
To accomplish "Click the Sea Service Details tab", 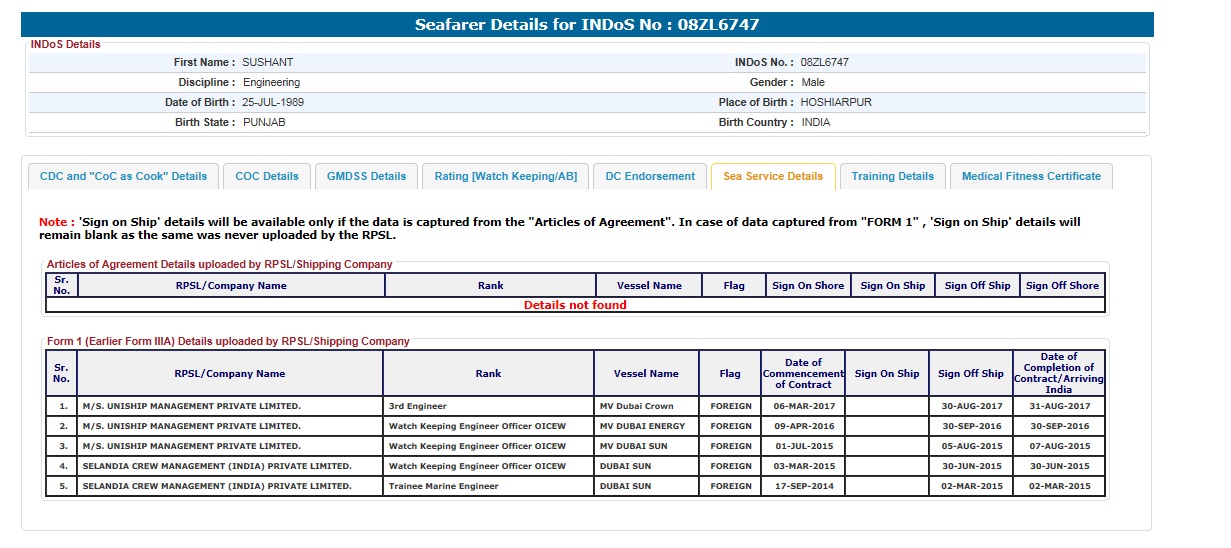I will (x=773, y=176).
